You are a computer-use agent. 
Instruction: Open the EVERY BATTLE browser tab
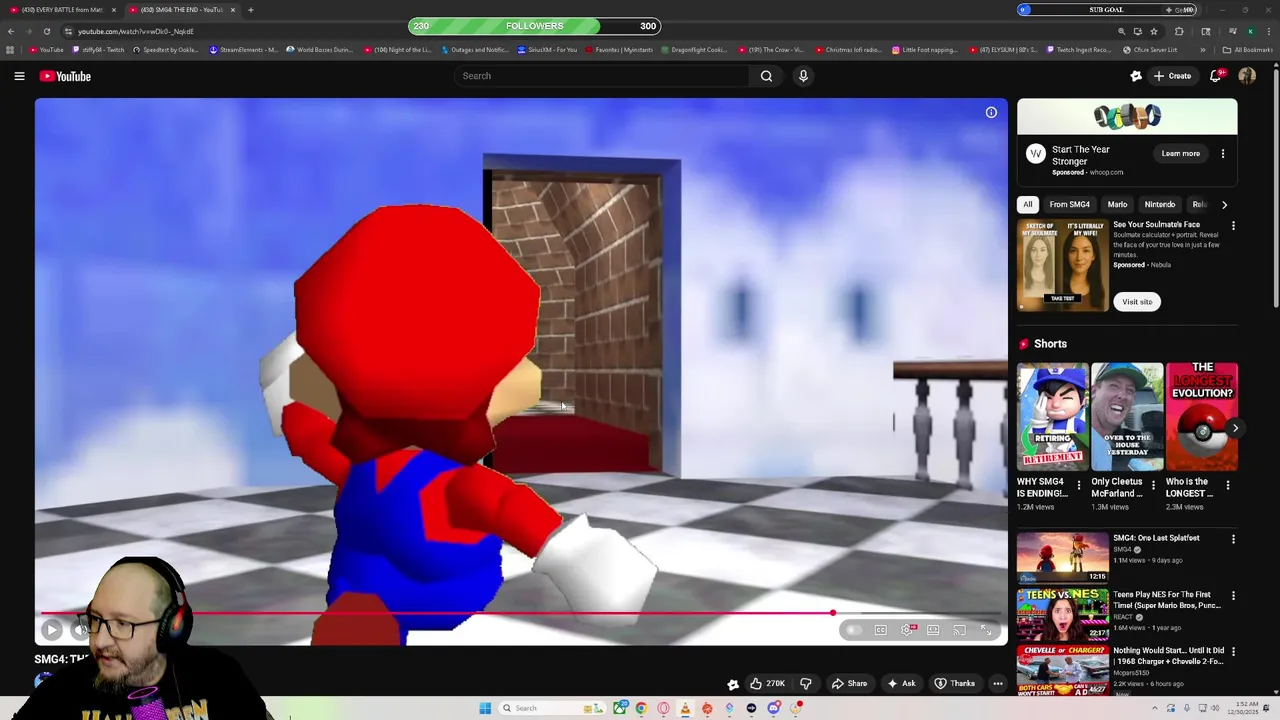(62, 10)
